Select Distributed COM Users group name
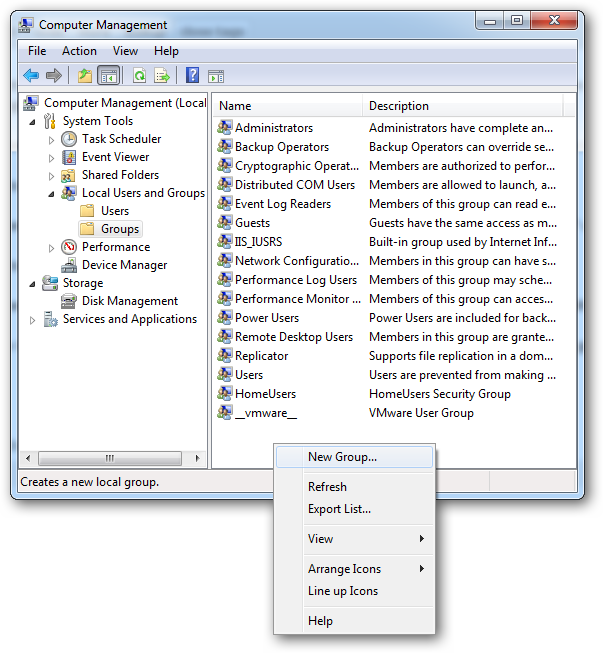The height and width of the screenshot is (653, 603). pos(295,184)
